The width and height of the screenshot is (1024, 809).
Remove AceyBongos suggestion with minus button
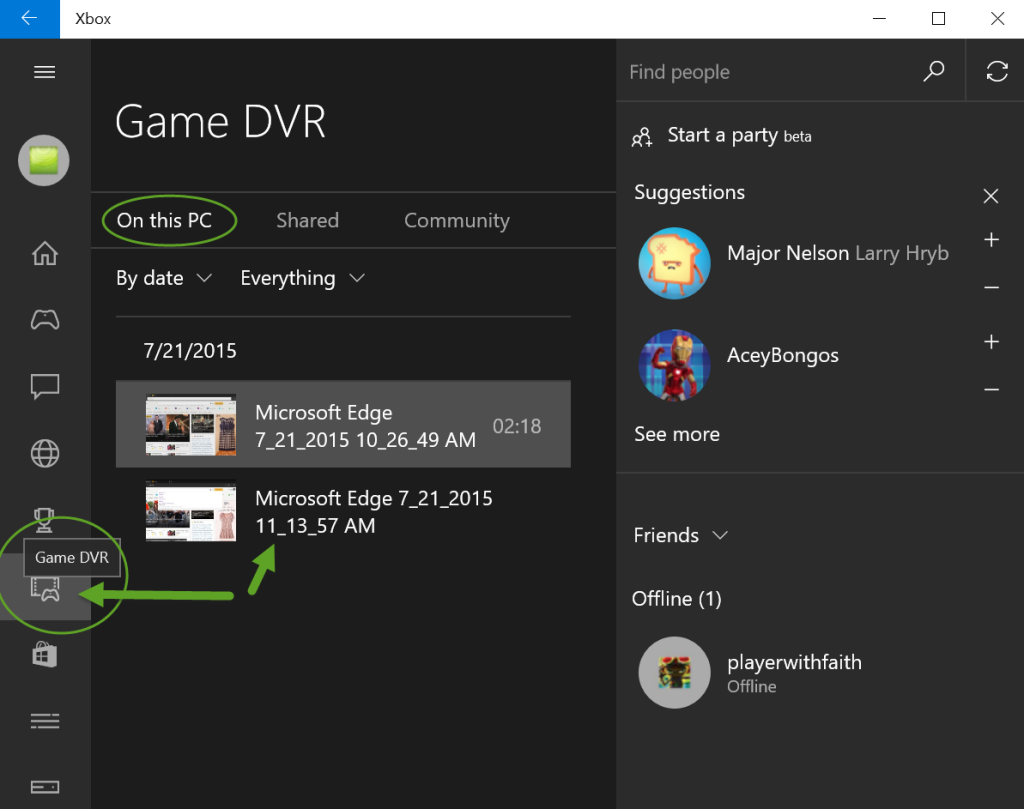(991, 389)
